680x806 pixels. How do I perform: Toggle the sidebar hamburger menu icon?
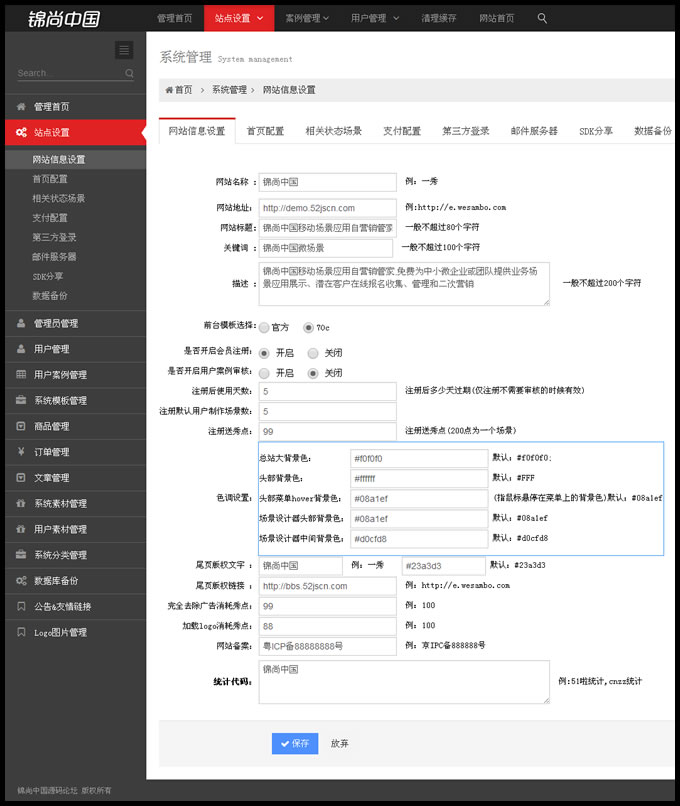tap(124, 50)
